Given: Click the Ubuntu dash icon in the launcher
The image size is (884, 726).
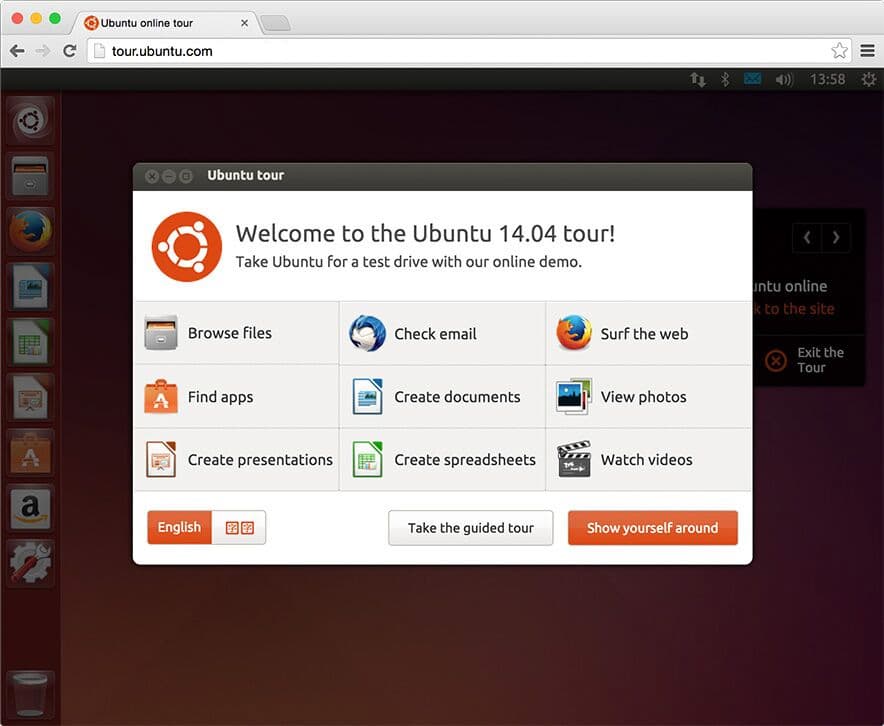Looking at the screenshot, I should tap(29, 119).
